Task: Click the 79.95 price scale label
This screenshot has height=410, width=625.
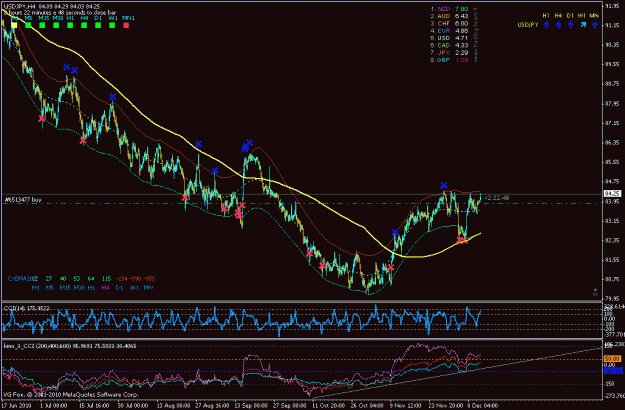Action: pyautogui.click(x=613, y=298)
